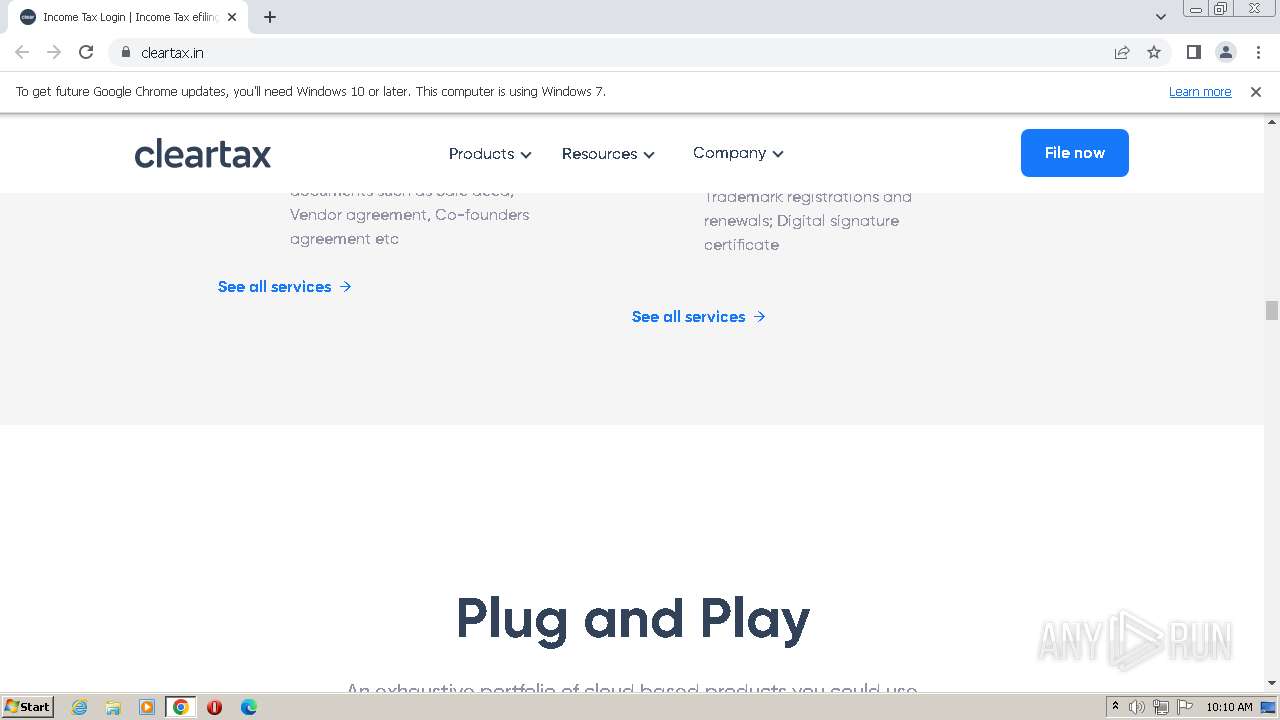Viewport: 1280px width, 720px height.
Task: Expand the Products menu
Action: tap(490, 154)
